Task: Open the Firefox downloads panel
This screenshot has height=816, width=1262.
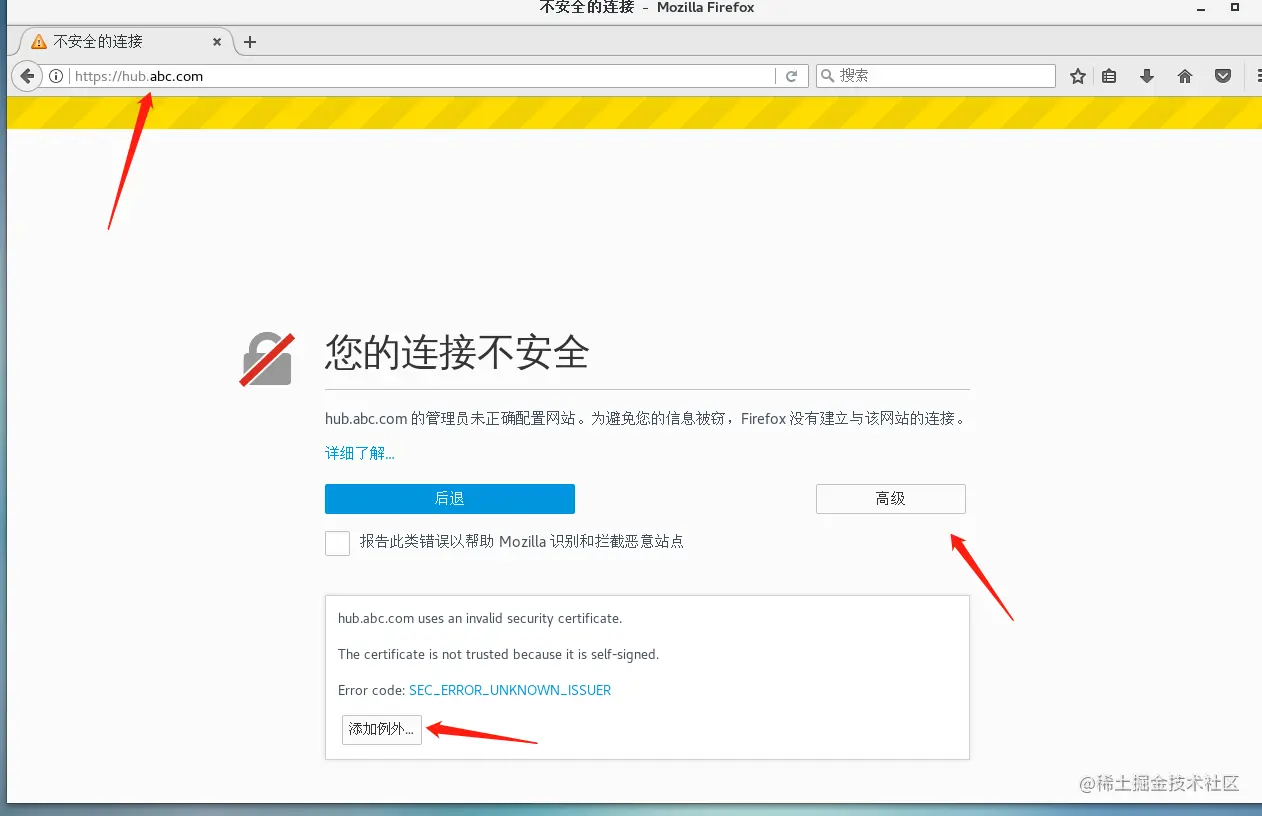Action: pyautogui.click(x=1146, y=75)
